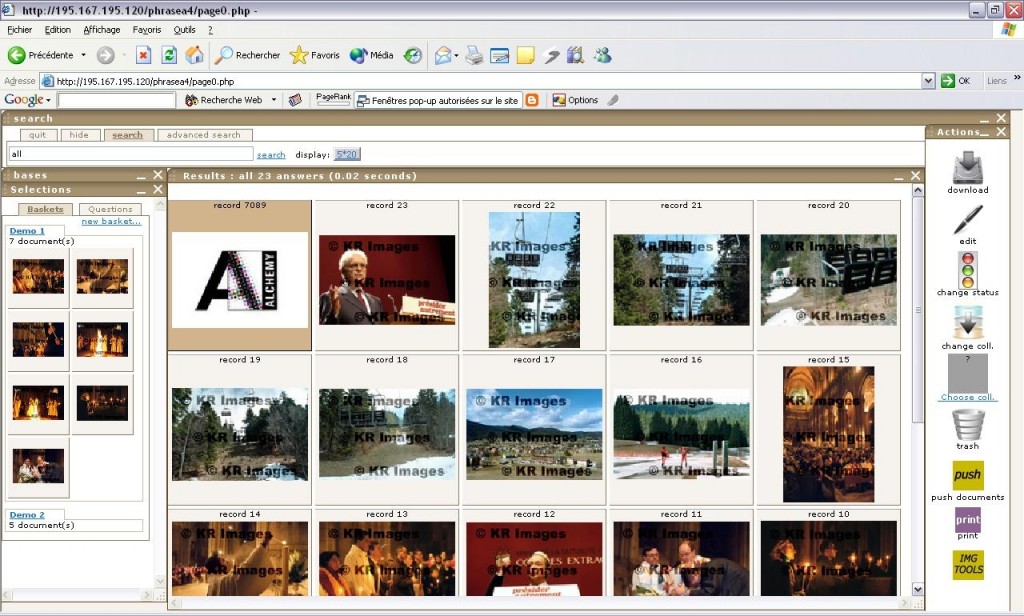Click the trash bin icon

point(967,424)
